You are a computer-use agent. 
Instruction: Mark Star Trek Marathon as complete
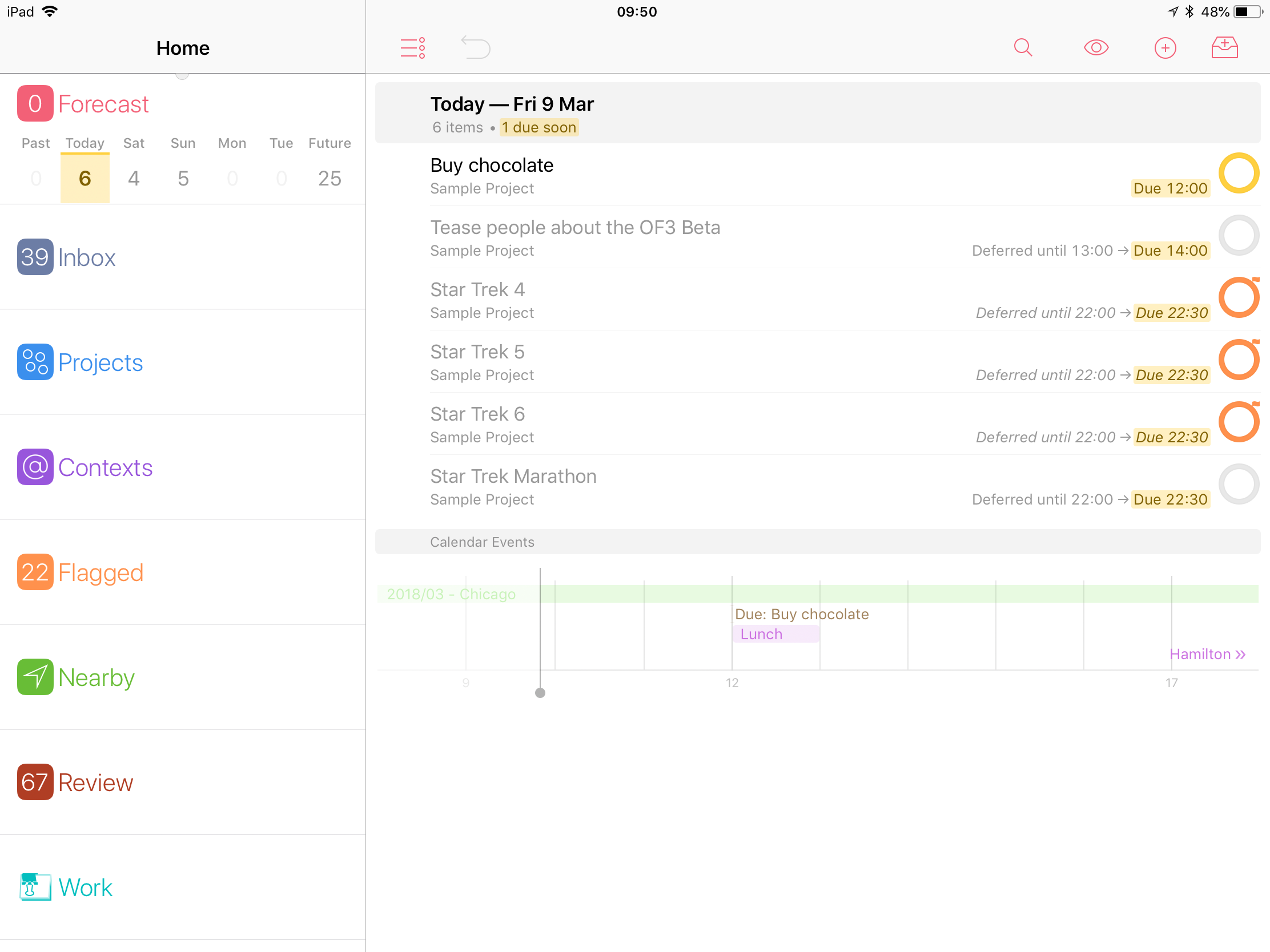[1239, 484]
